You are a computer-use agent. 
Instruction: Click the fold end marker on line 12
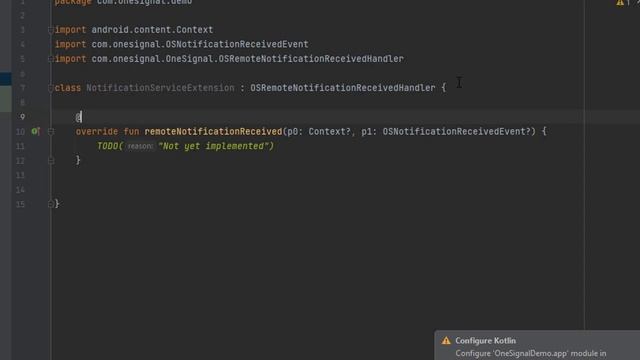[51, 161]
